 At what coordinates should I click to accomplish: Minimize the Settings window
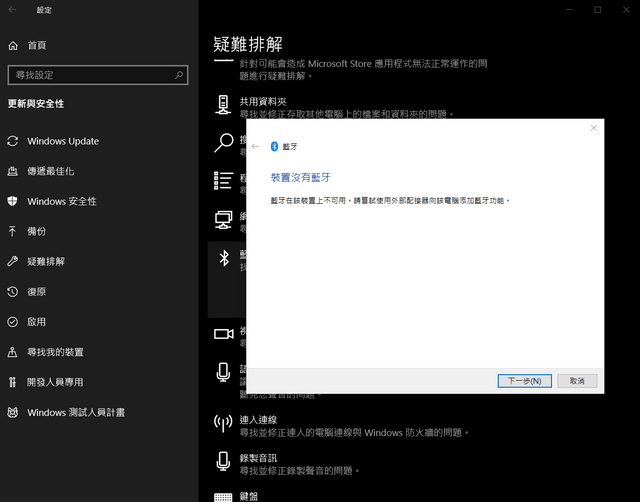coord(569,10)
